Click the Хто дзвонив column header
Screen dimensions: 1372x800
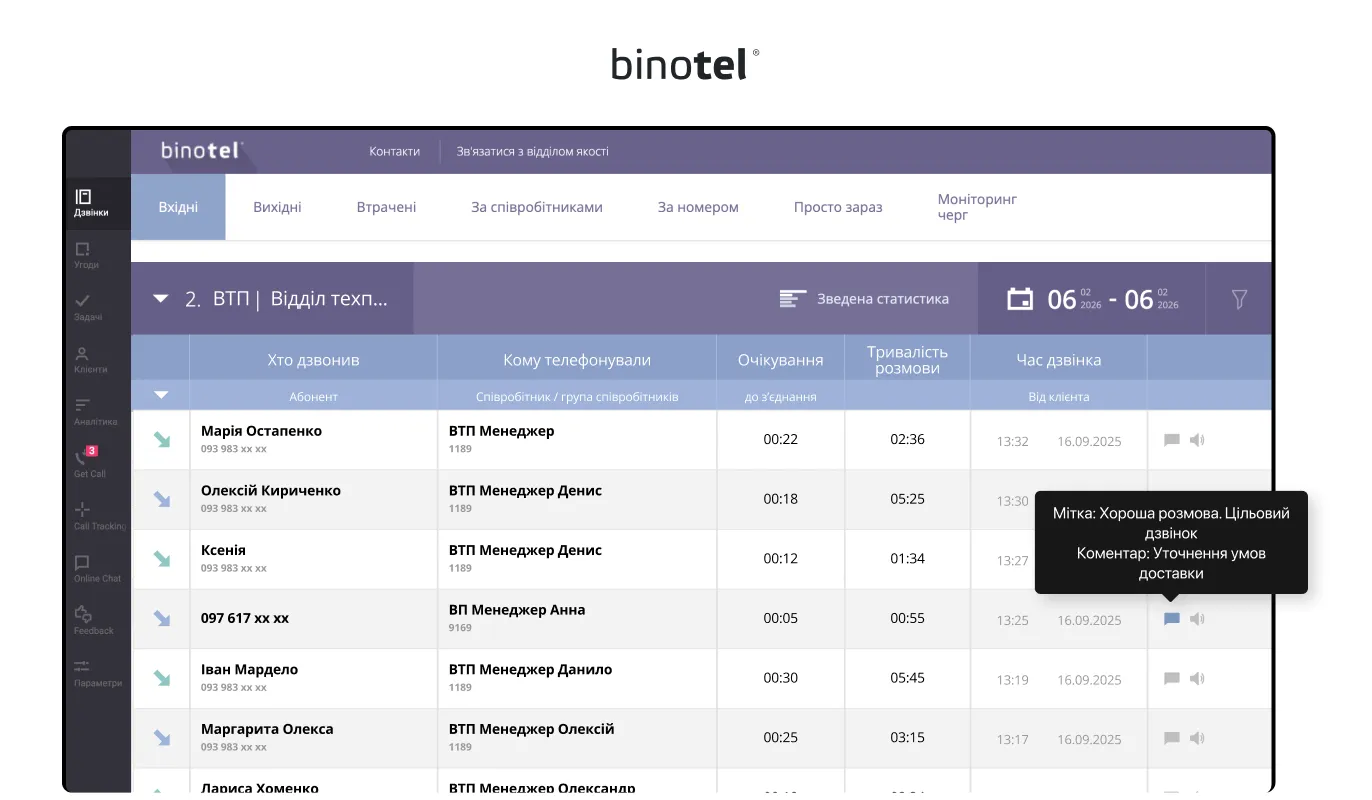click(313, 360)
